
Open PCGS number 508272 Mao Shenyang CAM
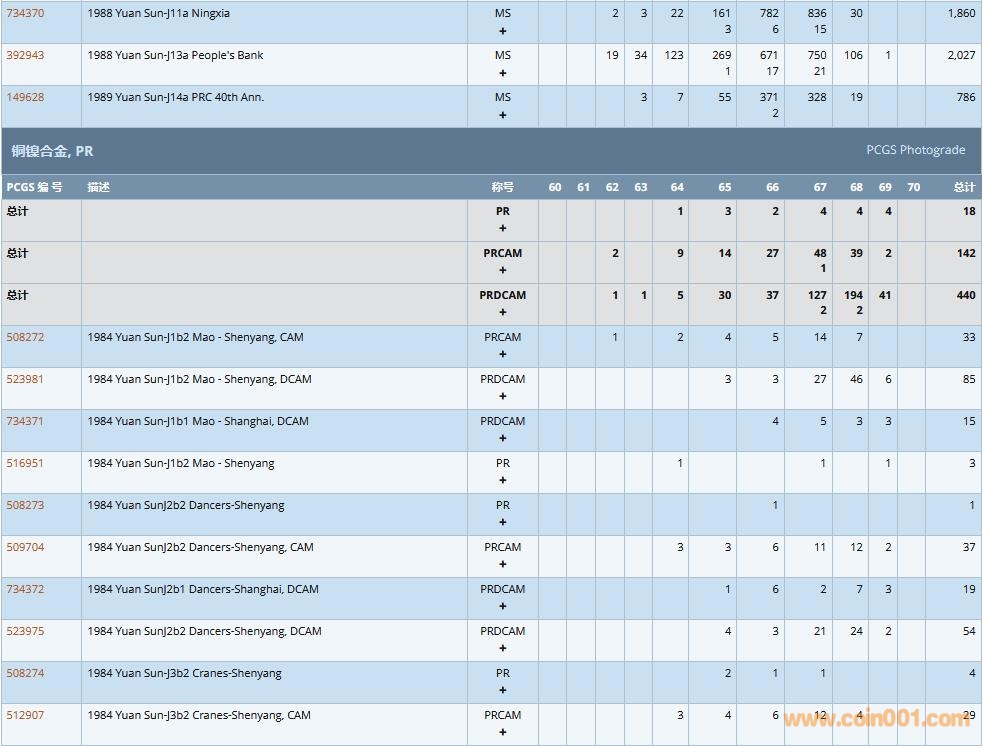tap(25, 337)
